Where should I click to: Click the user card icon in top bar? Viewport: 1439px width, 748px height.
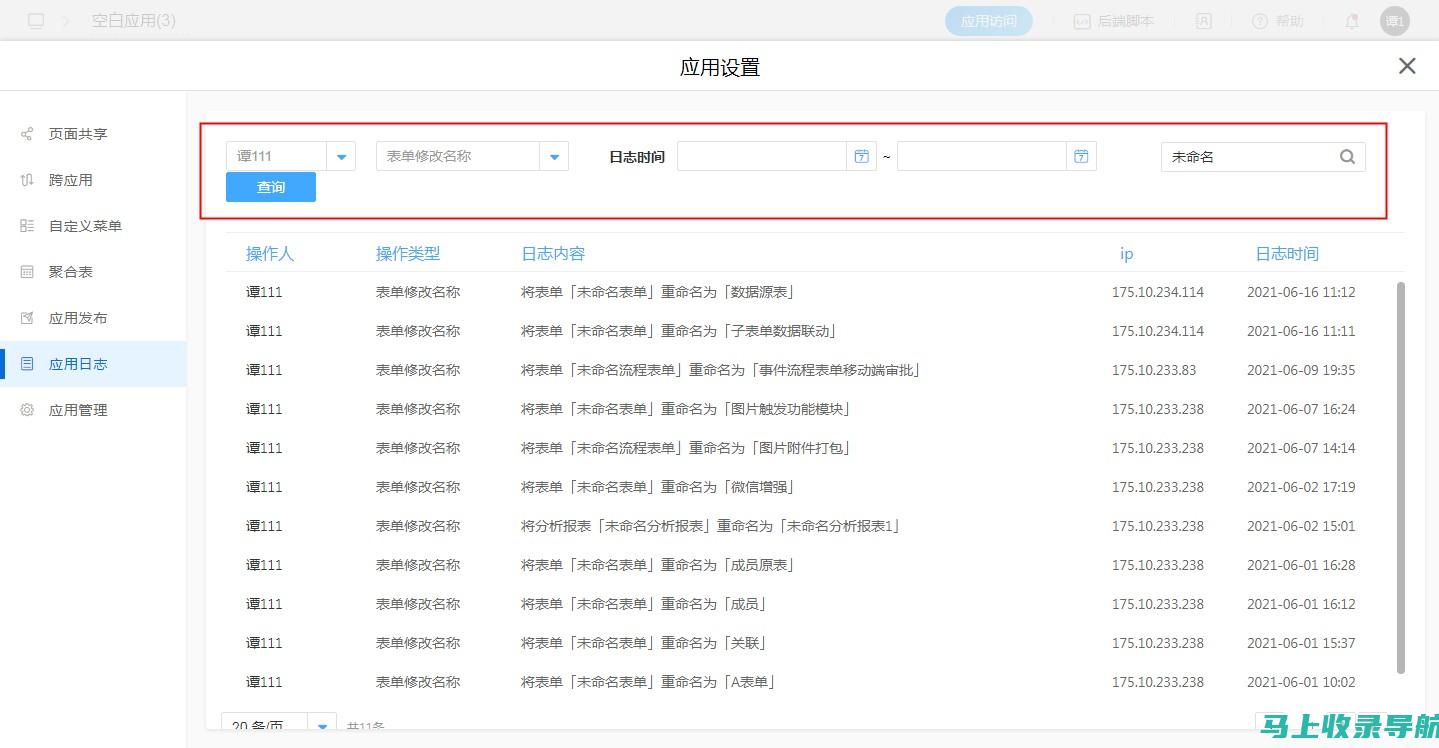coord(1205,21)
